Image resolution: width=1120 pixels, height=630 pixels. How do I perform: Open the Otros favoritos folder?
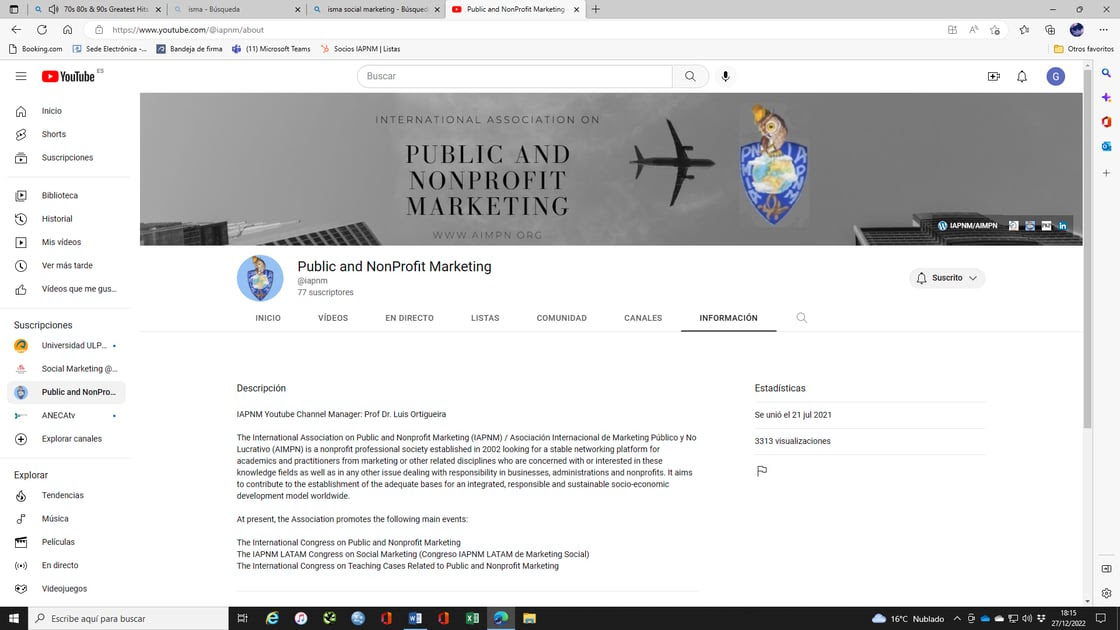[x=1084, y=49]
